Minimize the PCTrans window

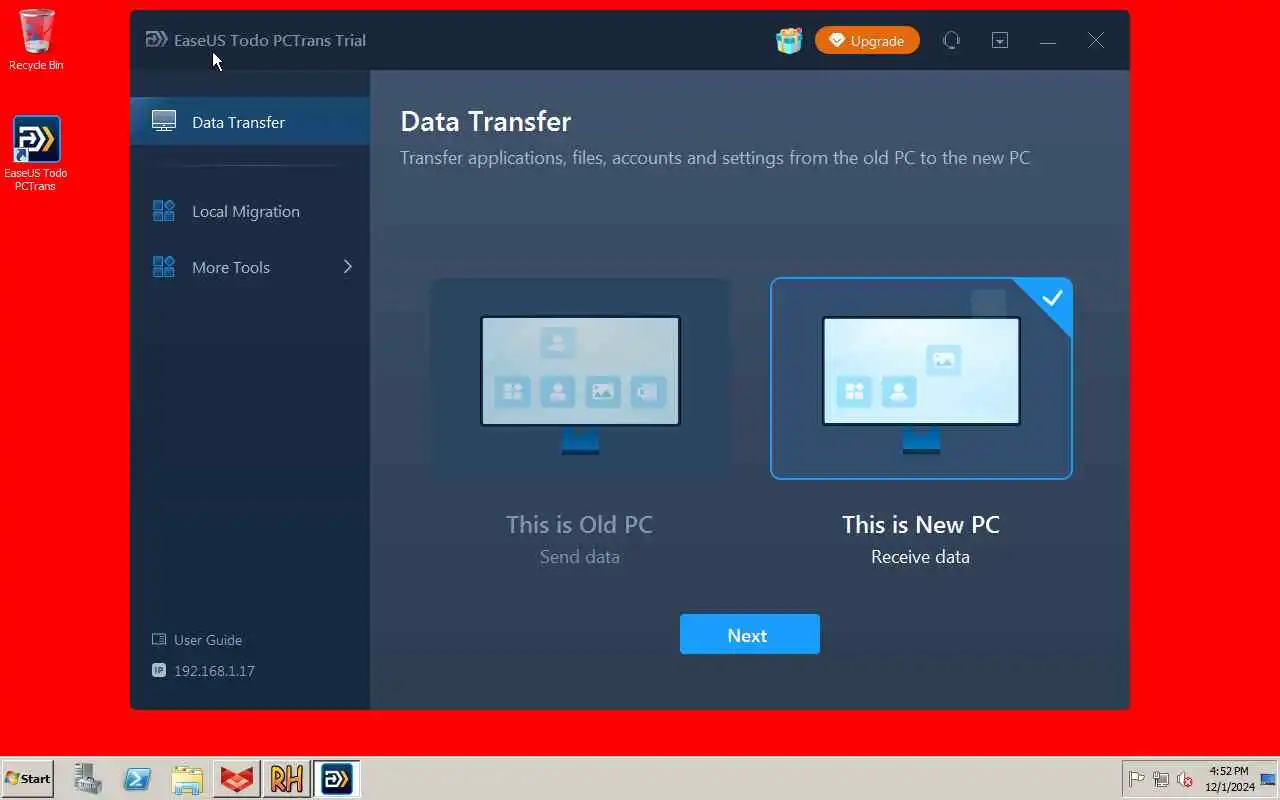point(1048,41)
